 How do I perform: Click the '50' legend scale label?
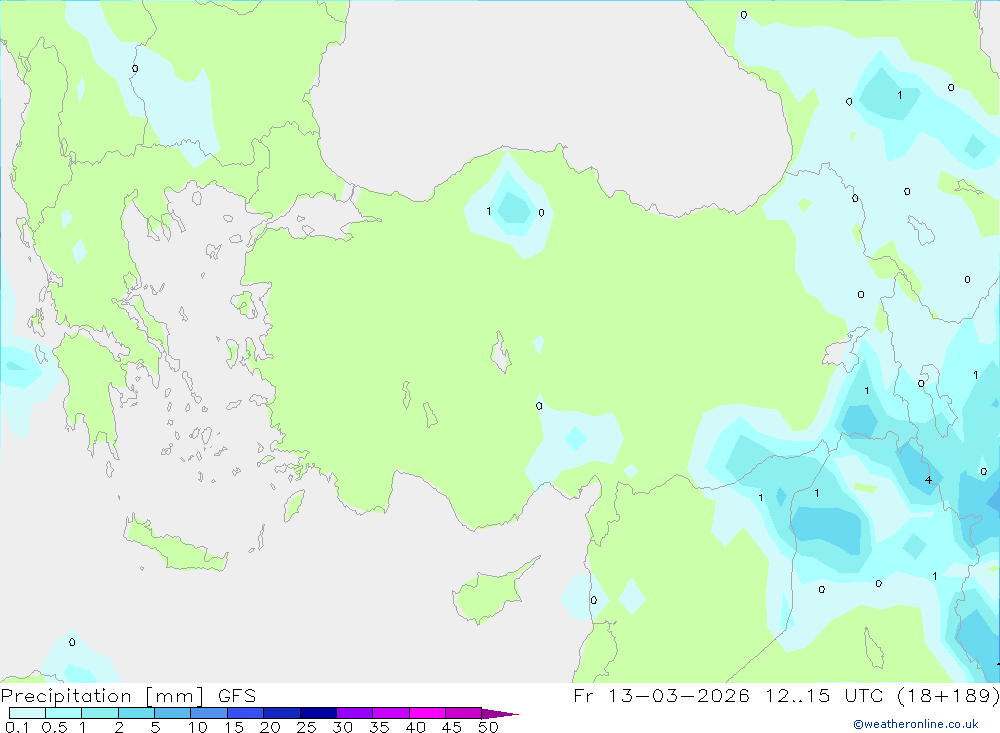point(488,727)
